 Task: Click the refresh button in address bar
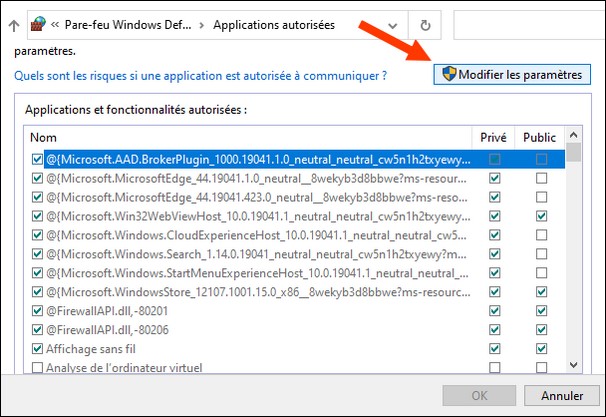coord(427,25)
